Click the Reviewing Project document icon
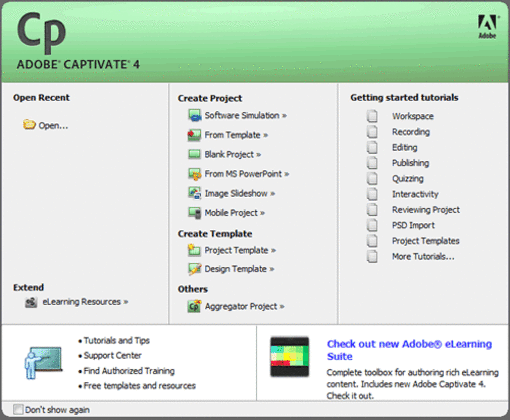 tap(372, 209)
